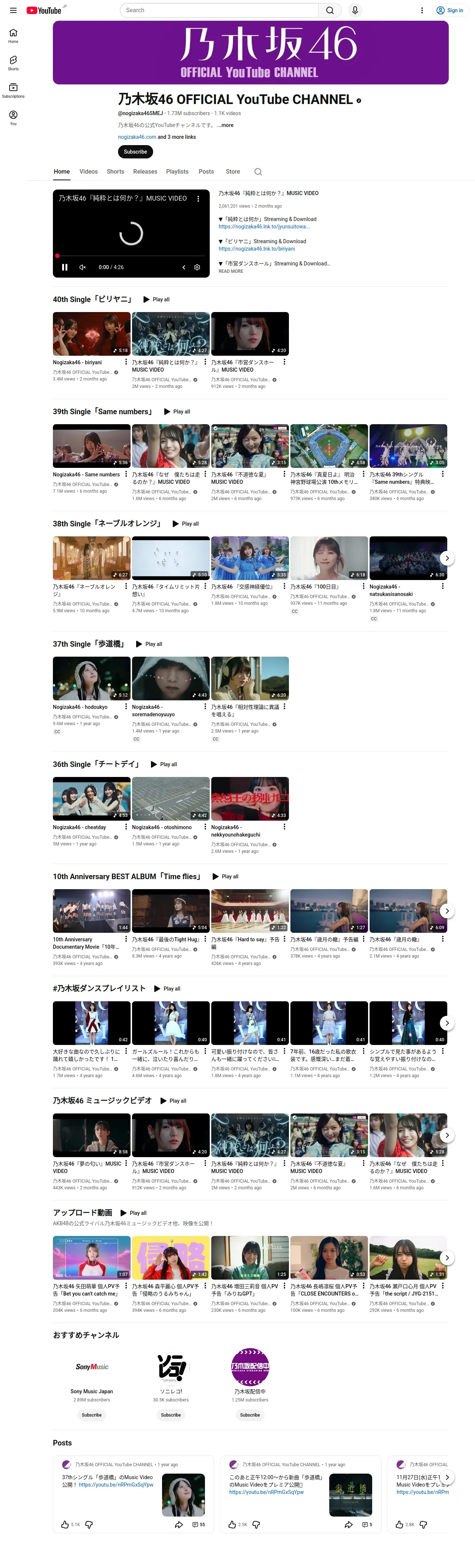The image size is (475, 1568).
Task: Open Subscriptions in left sidebar
Action: 13,91
